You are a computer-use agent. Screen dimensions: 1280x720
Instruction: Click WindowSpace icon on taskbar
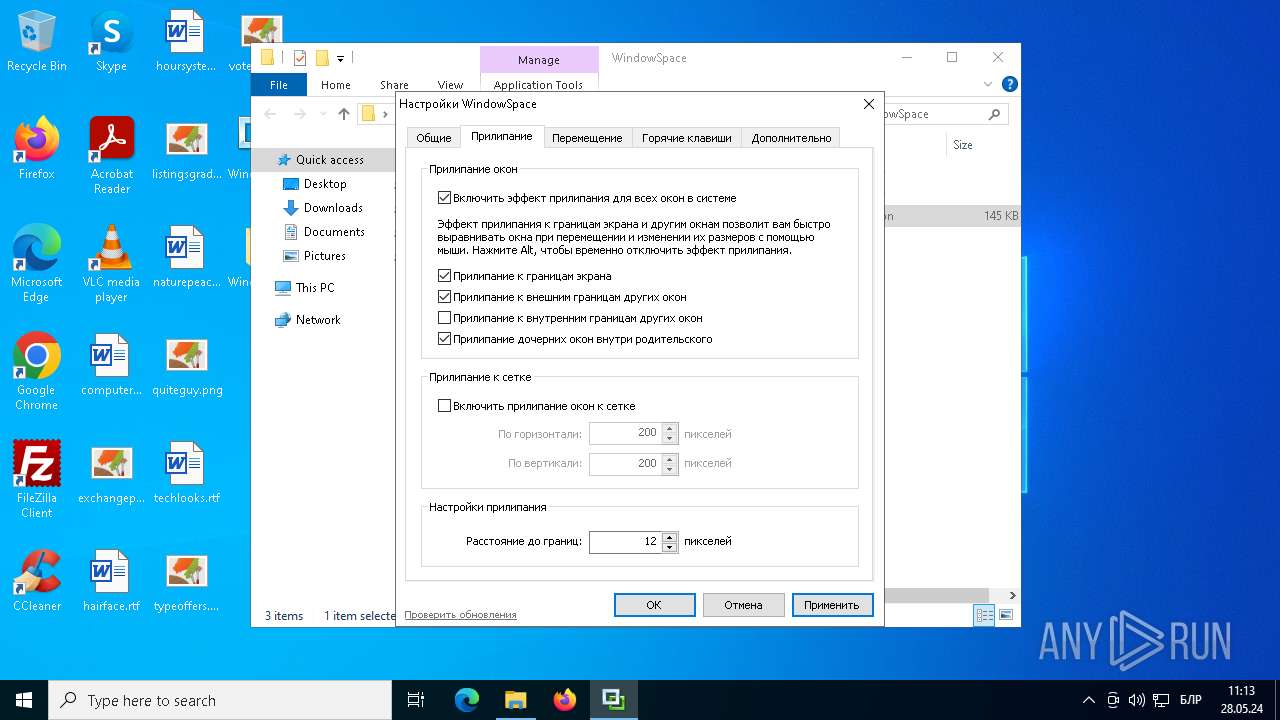tap(613, 700)
